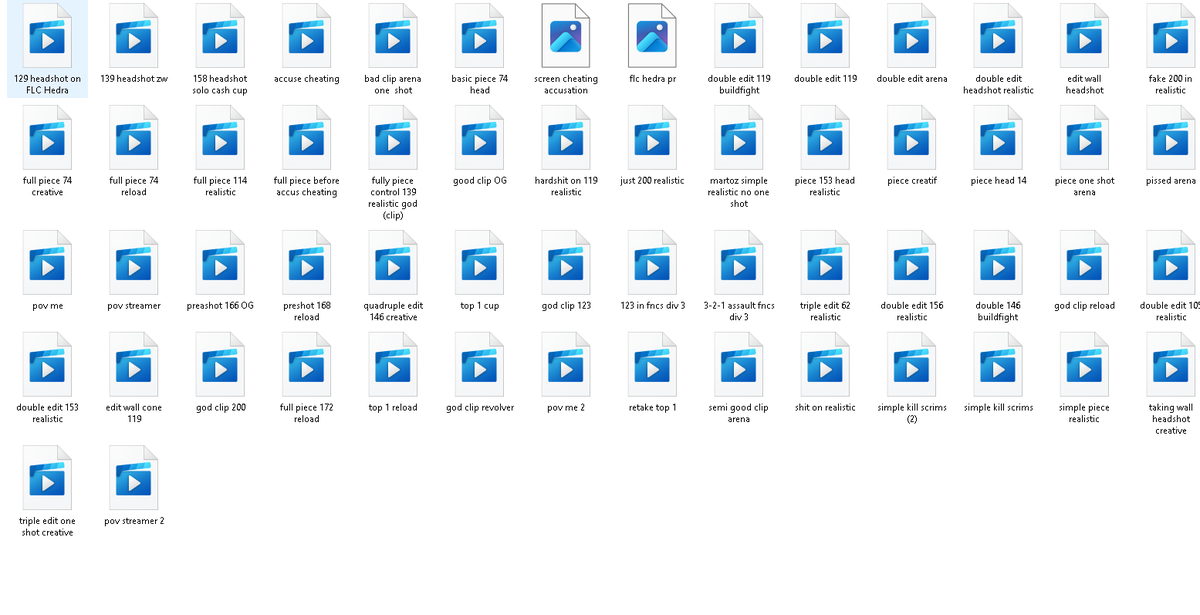This screenshot has width=1200, height=615.
Task: Select 'preshot 168 reload' video icon
Action: [306, 263]
